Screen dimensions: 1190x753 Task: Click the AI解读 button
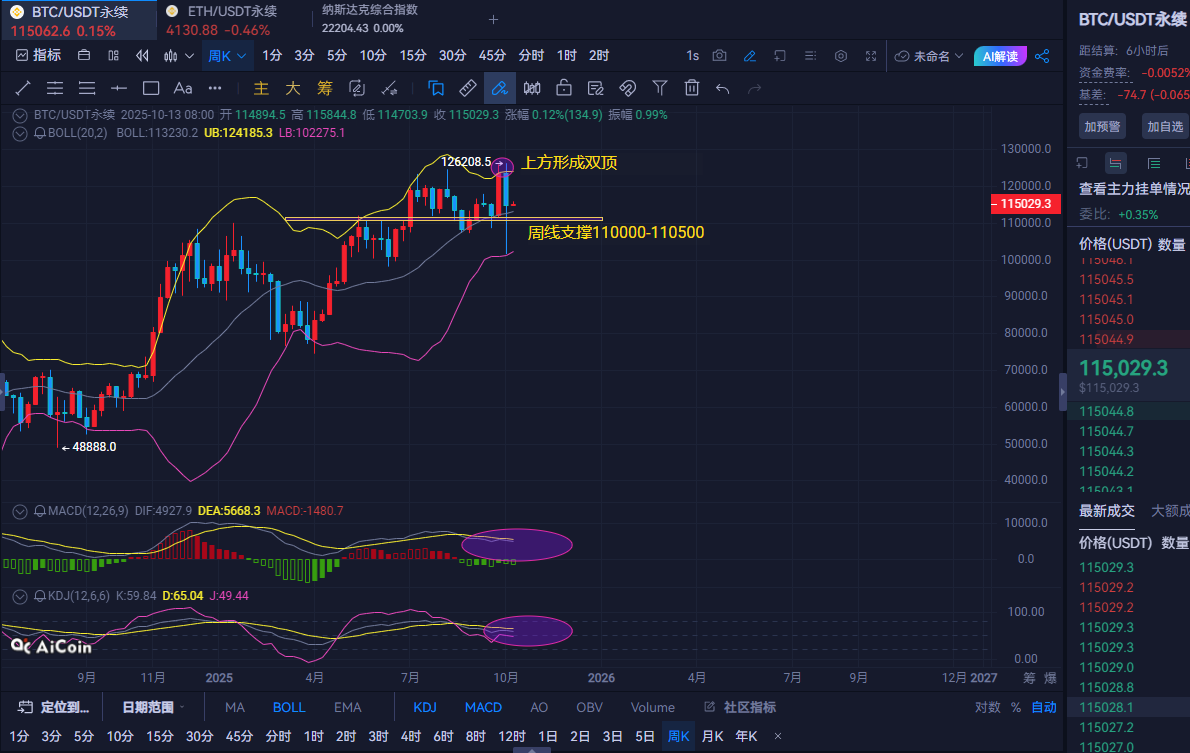1000,56
